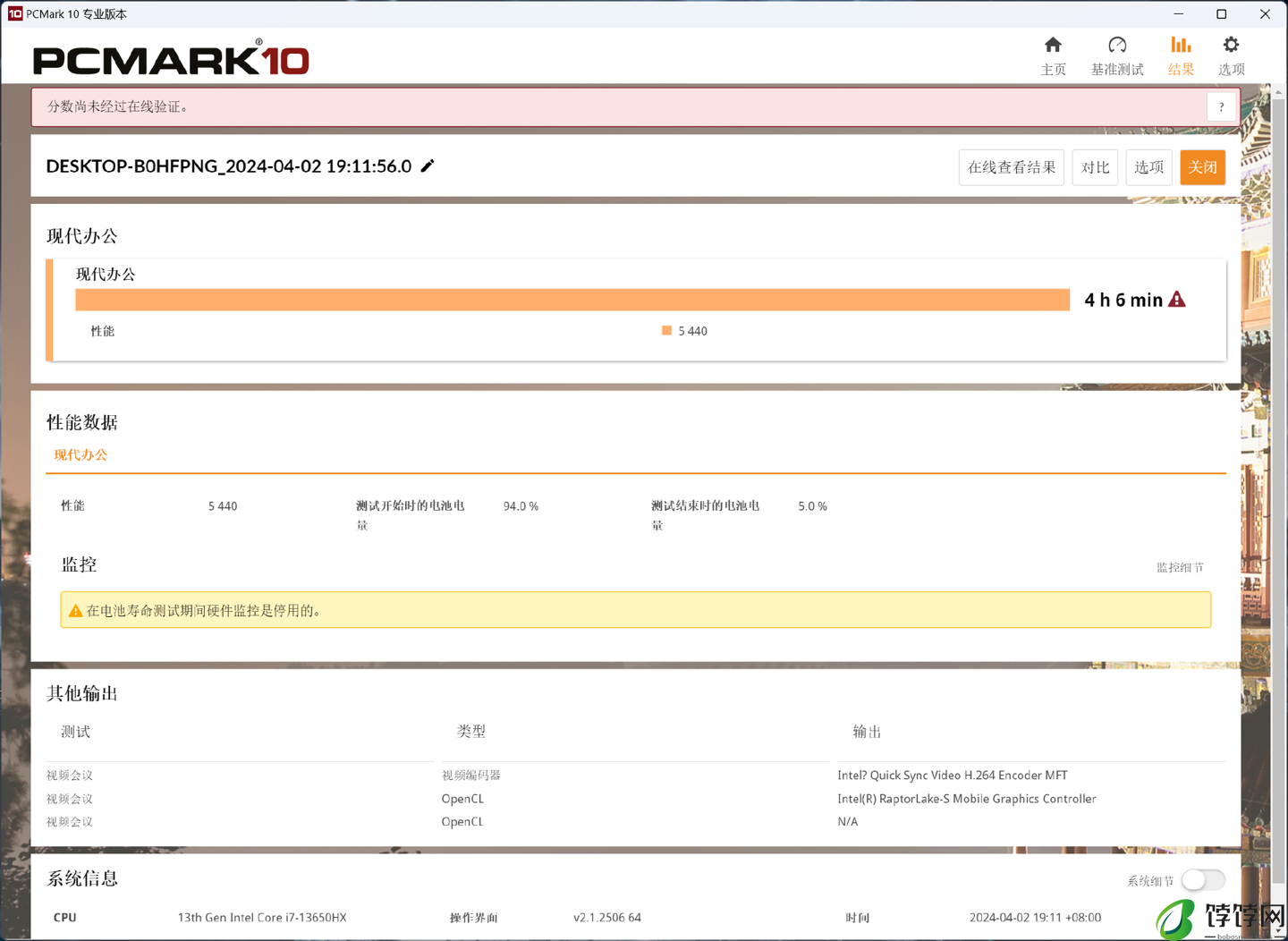Screen dimensions: 1288x941
Task: Click the yellow warning icon in monitoring notice
Action: pyautogui.click(x=76, y=611)
